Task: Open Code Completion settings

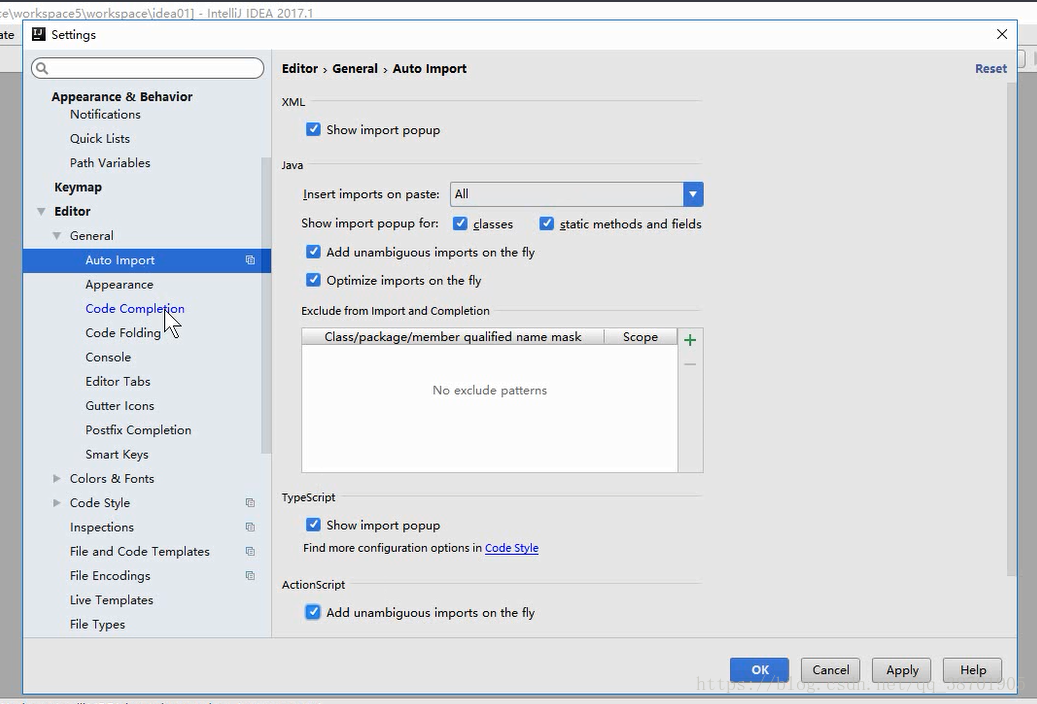Action: (x=135, y=309)
